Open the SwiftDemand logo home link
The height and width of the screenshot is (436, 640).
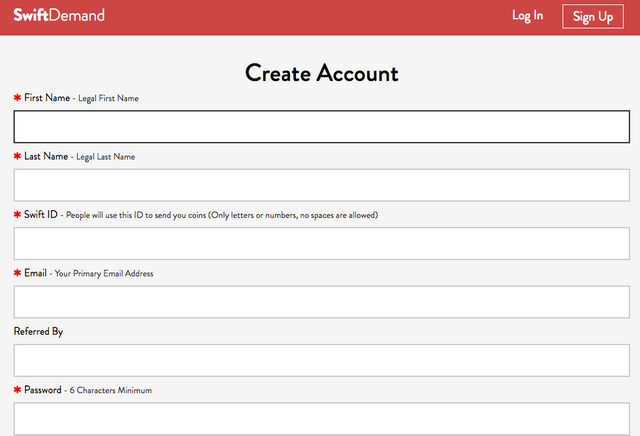59,16
